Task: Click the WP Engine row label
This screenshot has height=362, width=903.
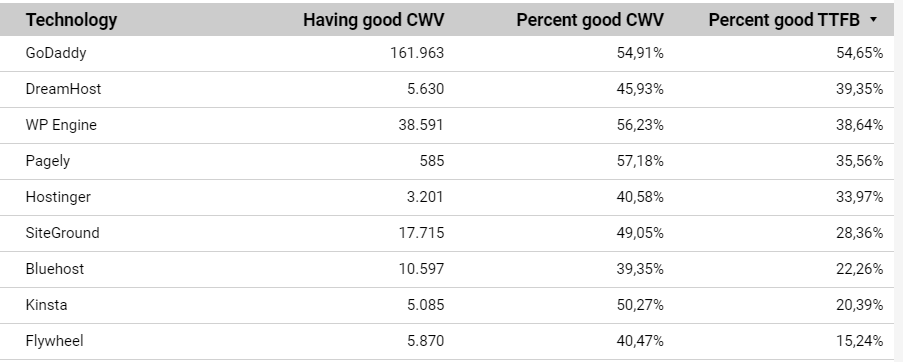Action: click(61, 125)
